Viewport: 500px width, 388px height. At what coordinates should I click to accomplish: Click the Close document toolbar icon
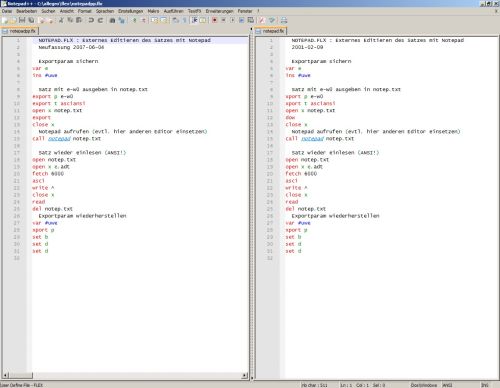click(x=42, y=20)
